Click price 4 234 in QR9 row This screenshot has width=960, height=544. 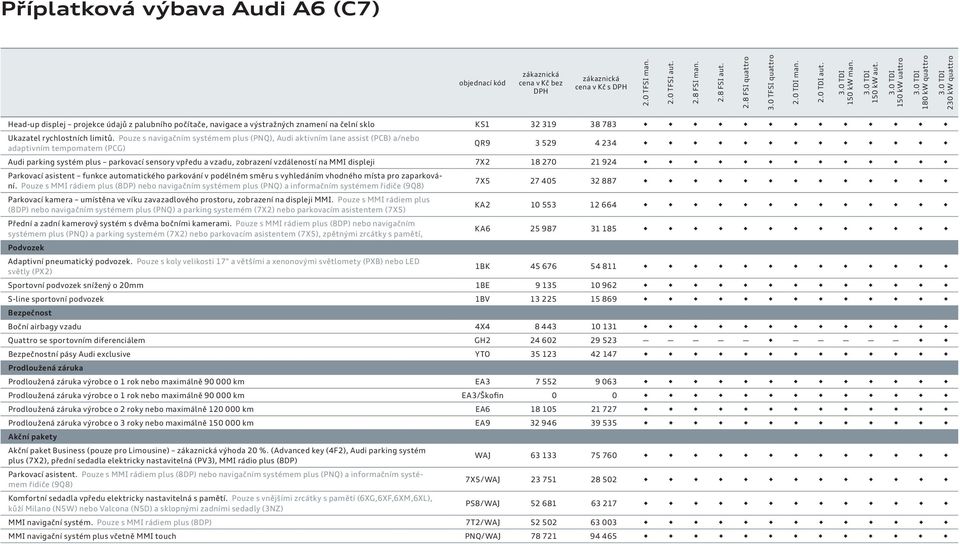[x=606, y=143]
